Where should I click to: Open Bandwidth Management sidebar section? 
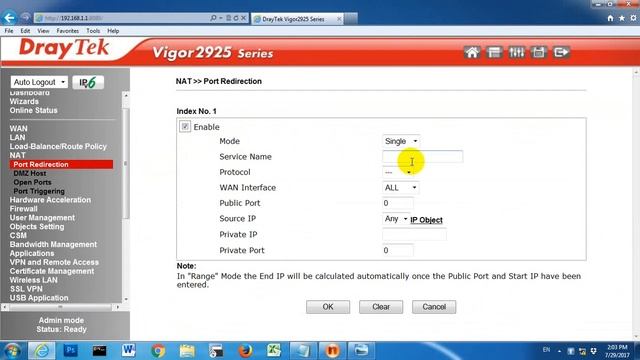(53, 244)
